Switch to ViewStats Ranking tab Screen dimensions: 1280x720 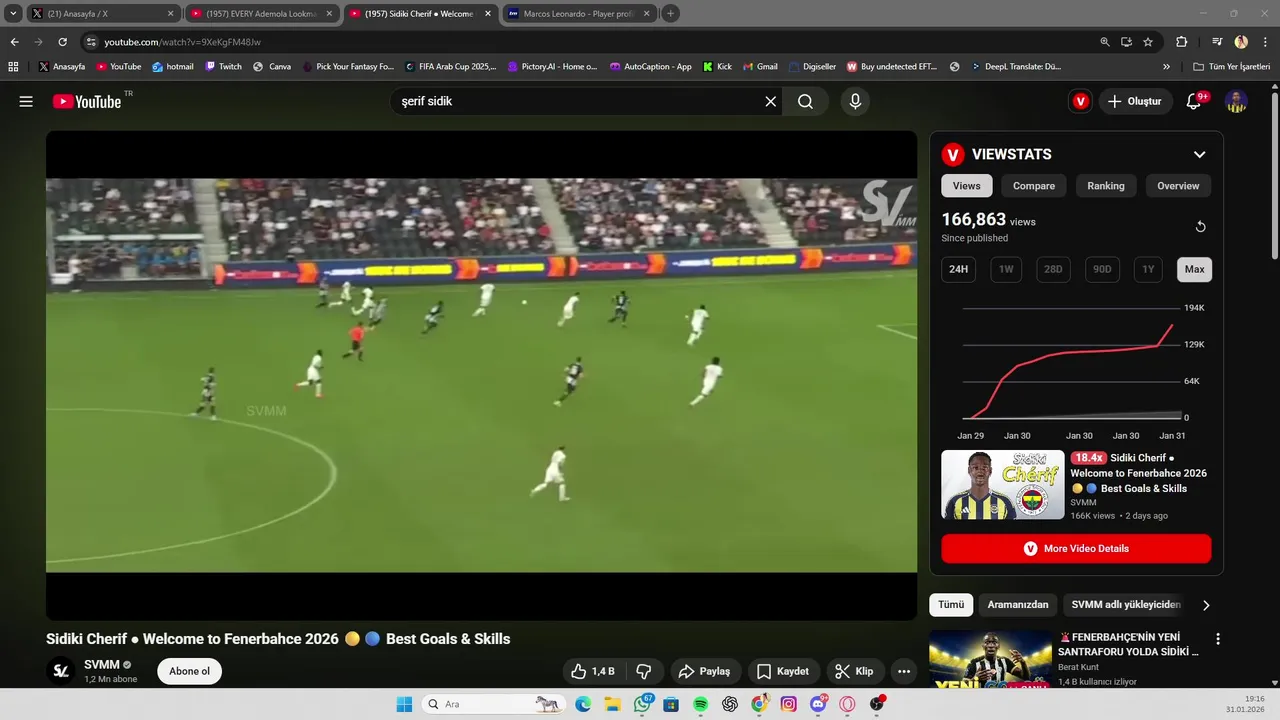pyautogui.click(x=1106, y=186)
